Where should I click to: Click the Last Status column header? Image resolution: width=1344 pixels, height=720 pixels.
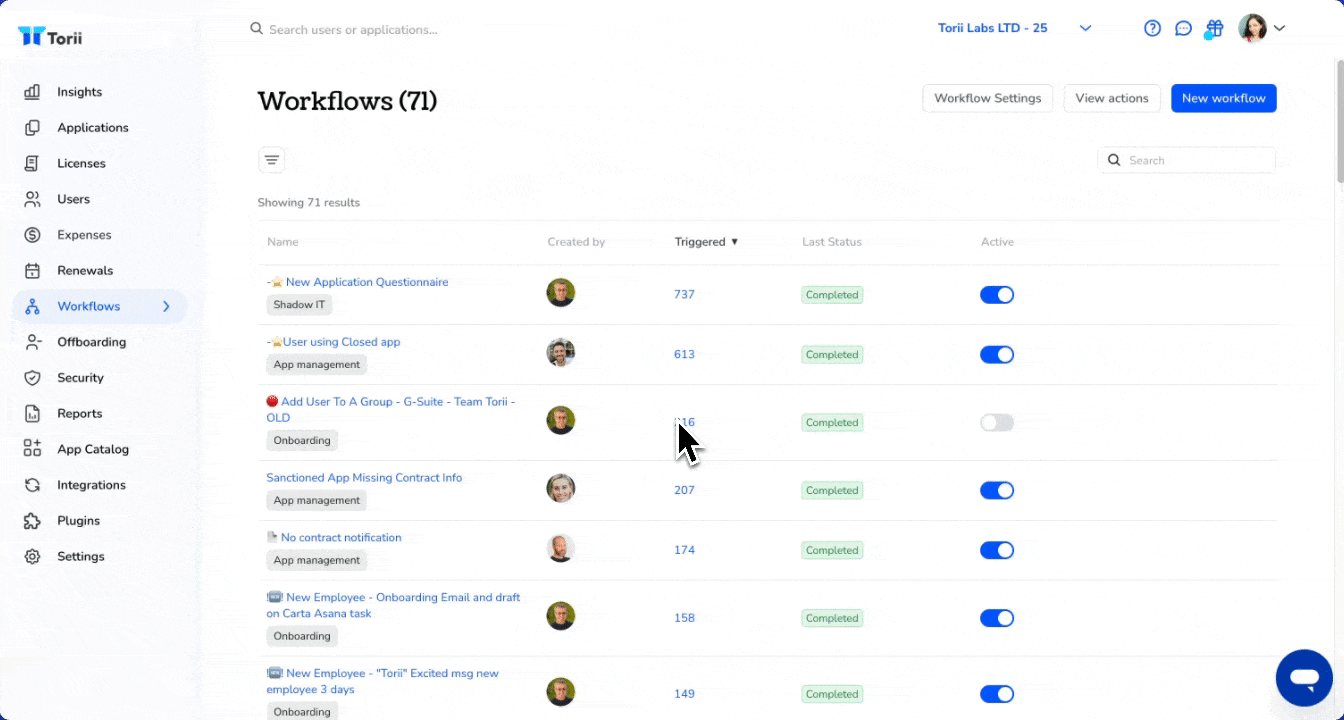click(832, 242)
